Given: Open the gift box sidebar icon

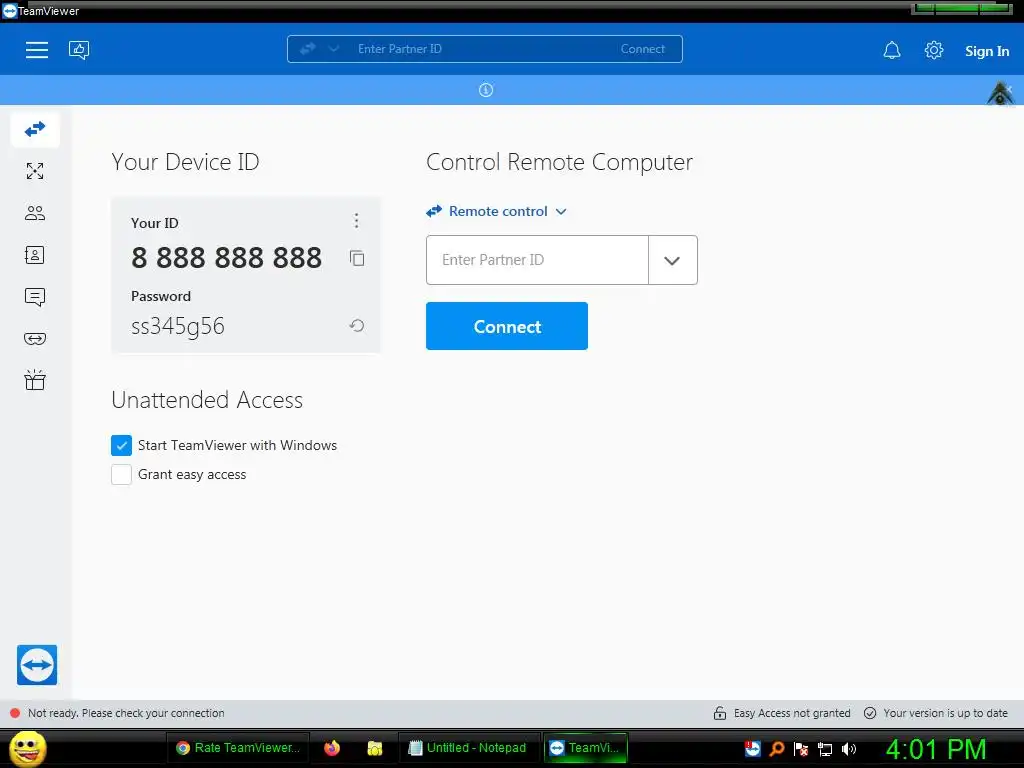Looking at the screenshot, I should (35, 380).
